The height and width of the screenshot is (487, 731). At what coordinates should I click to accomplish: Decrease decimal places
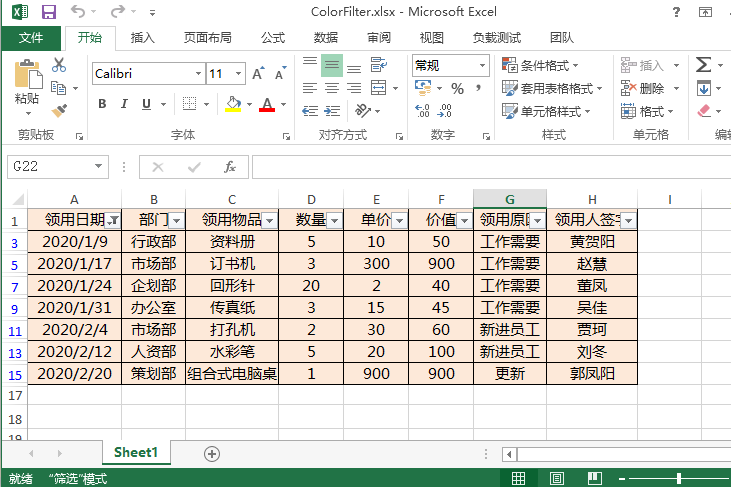pos(445,111)
